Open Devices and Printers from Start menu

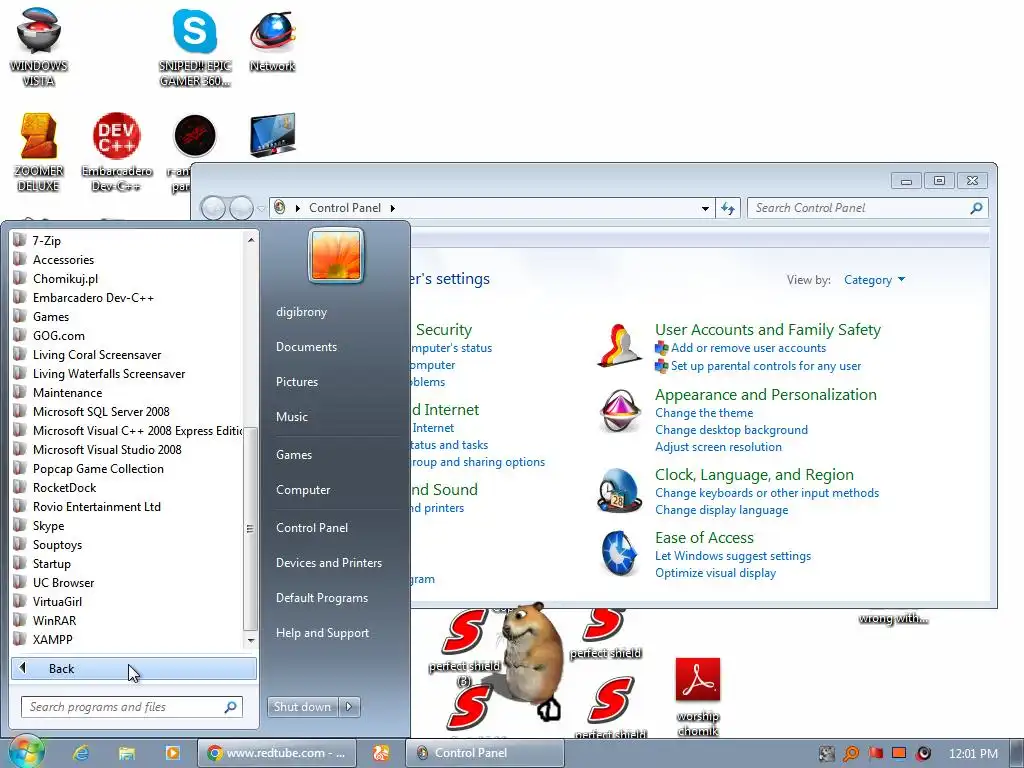[x=328, y=563]
